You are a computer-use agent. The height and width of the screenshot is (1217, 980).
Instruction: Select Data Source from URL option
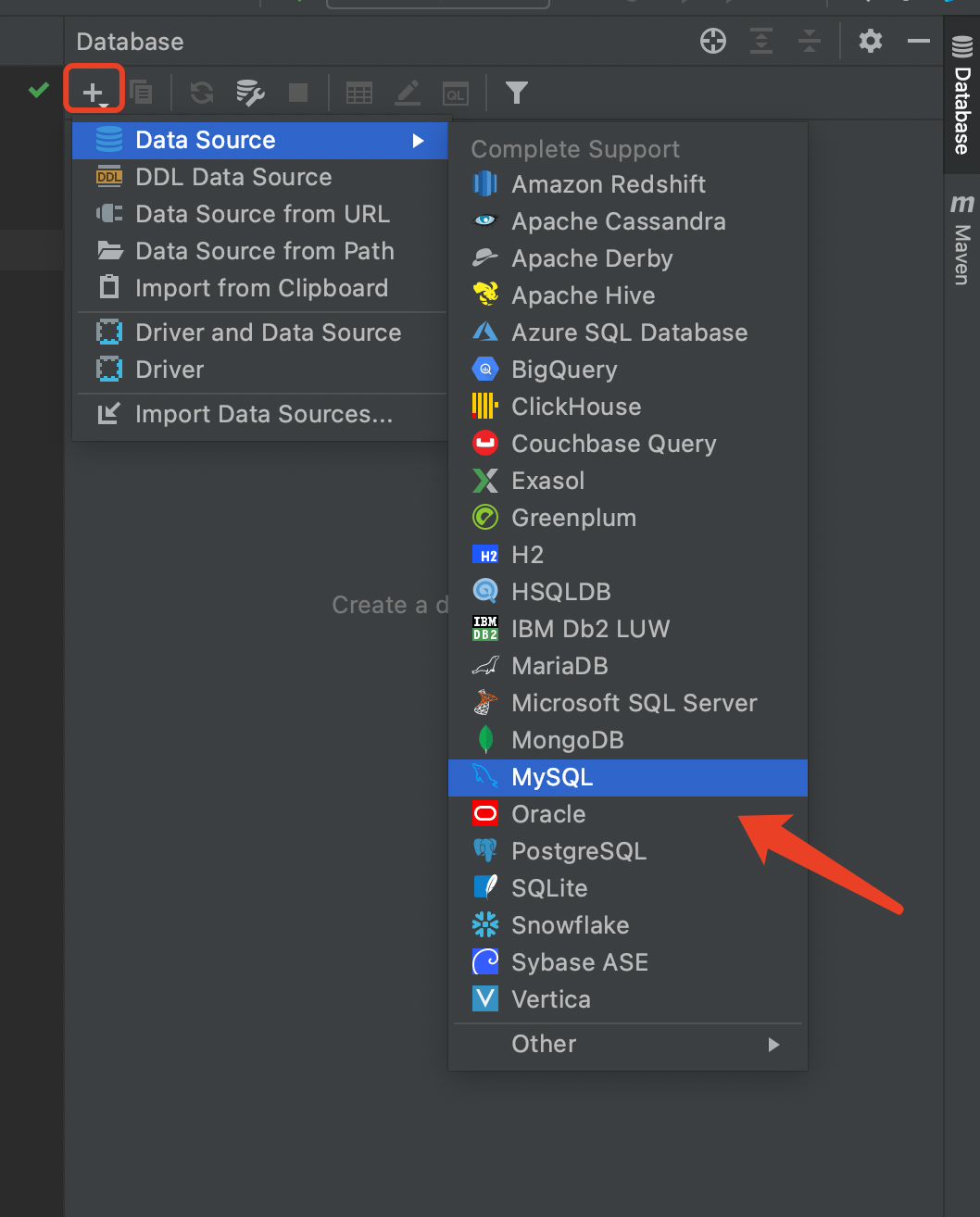[x=260, y=214]
